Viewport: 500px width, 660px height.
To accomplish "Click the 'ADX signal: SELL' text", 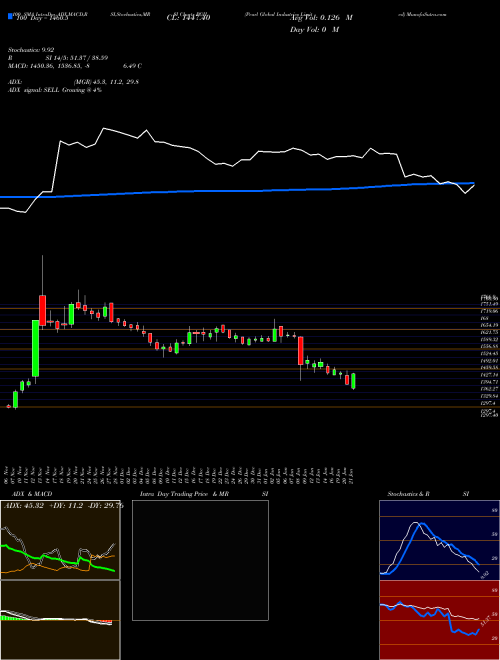I will (x=34, y=90).
